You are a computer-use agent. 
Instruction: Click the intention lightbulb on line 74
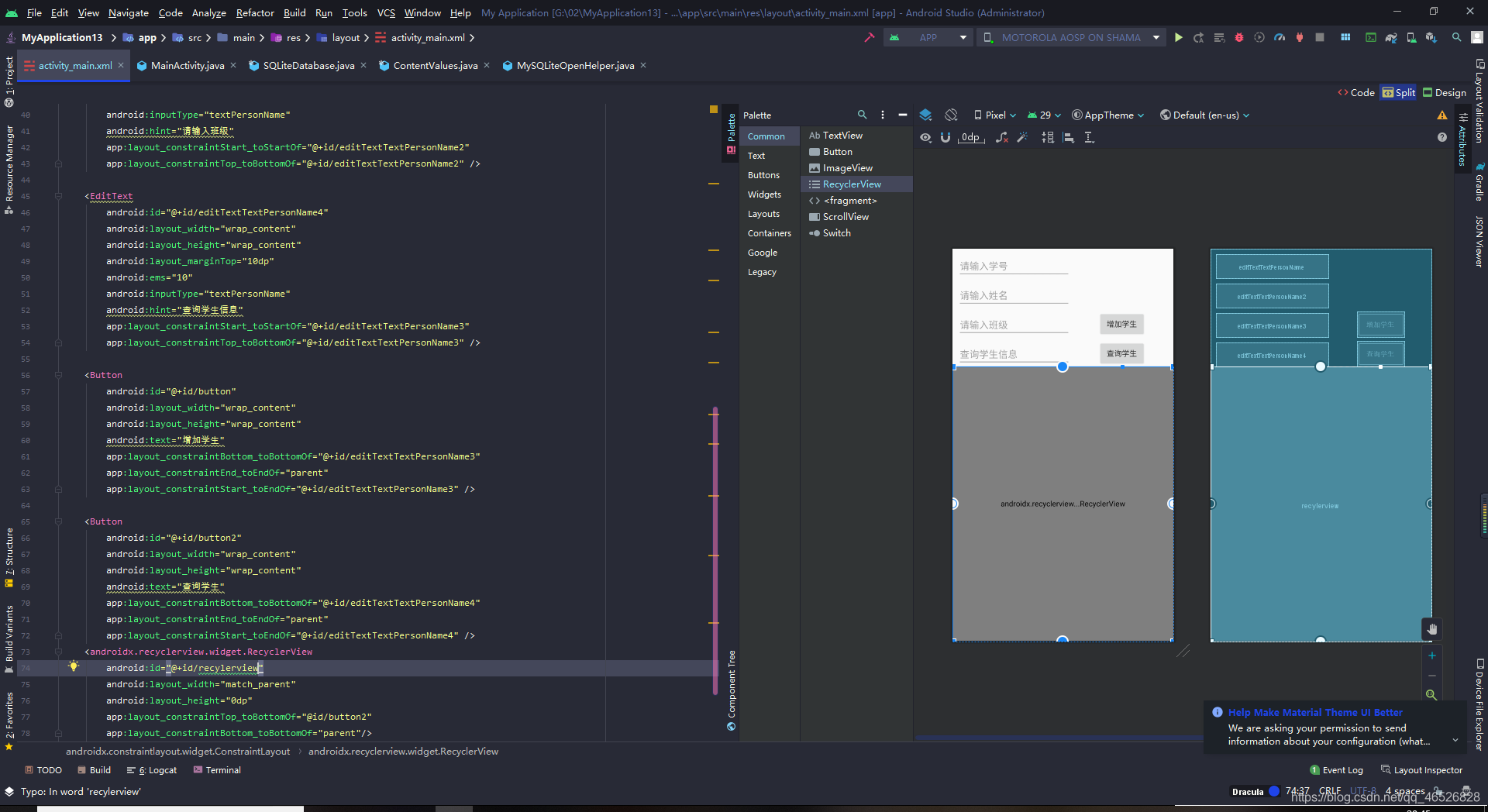(74, 666)
